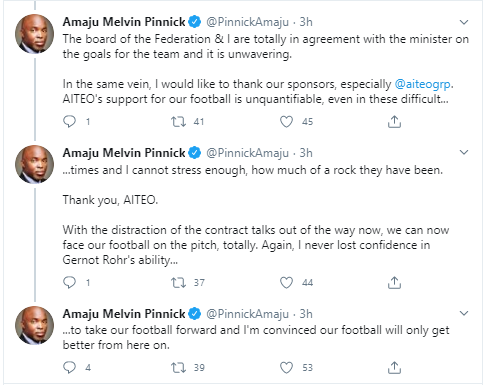Open Amaju Melvin Pinnick name in the last tweet
The height and width of the screenshot is (385, 483).
click(x=124, y=314)
